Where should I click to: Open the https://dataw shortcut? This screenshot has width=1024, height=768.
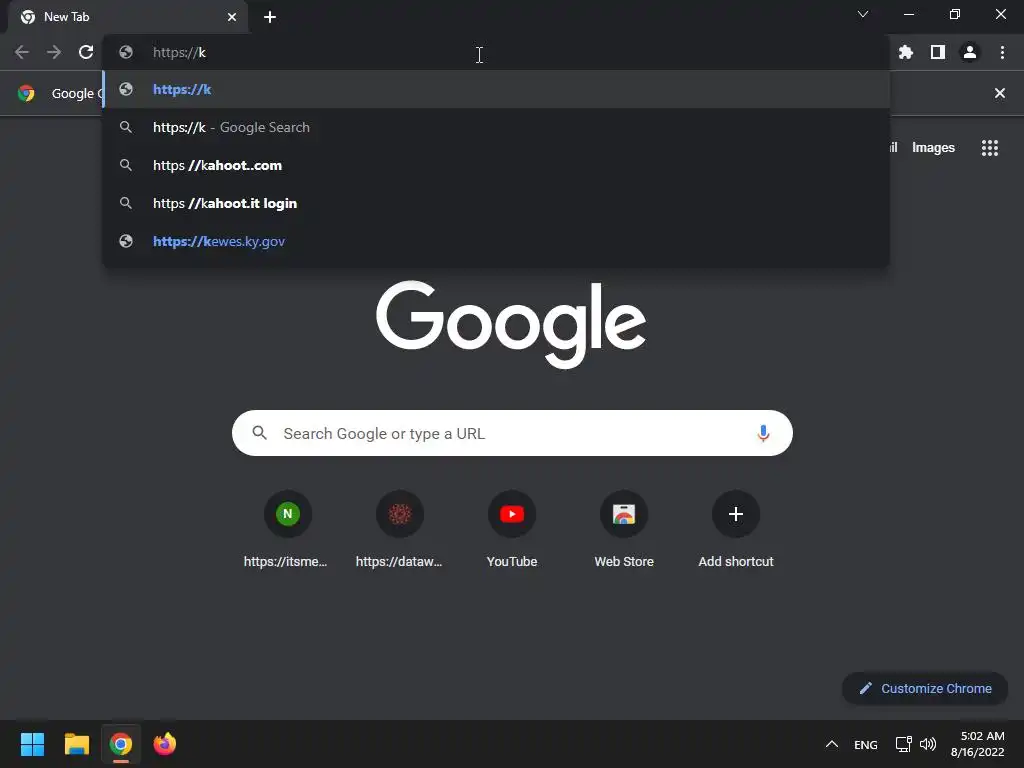click(x=400, y=529)
